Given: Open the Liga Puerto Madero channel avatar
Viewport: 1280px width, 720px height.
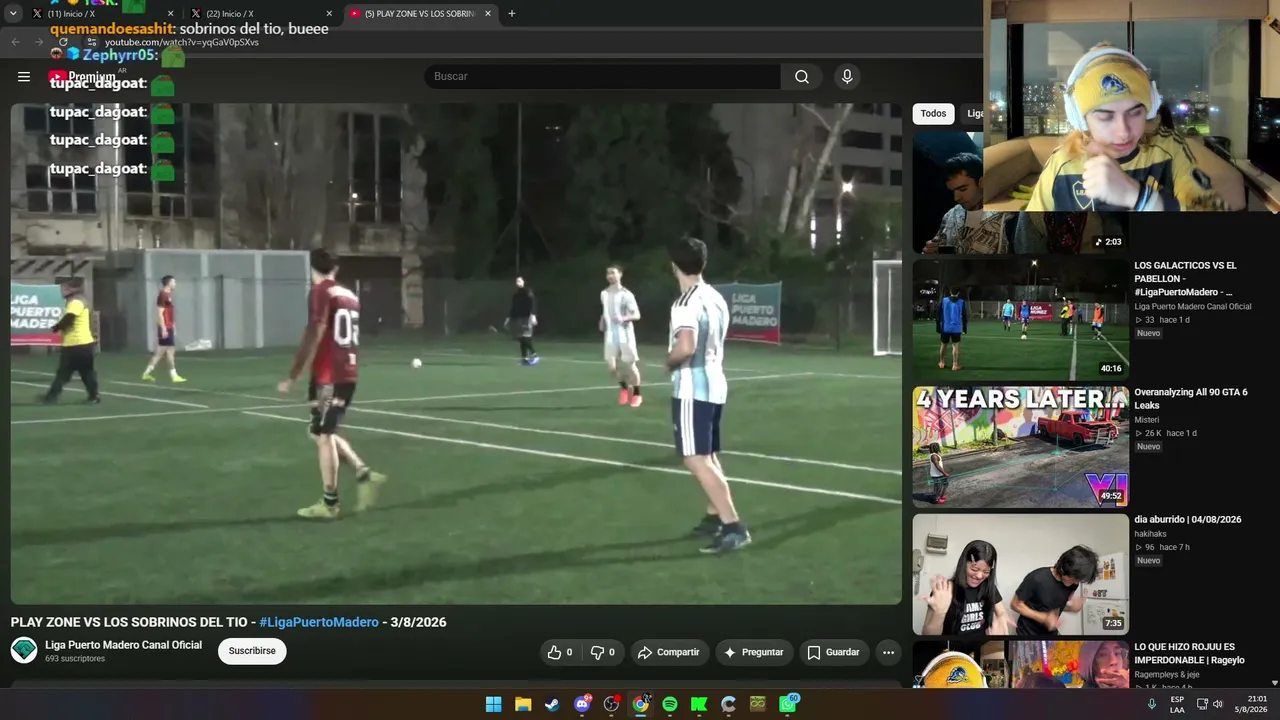Looking at the screenshot, I should click(24, 650).
